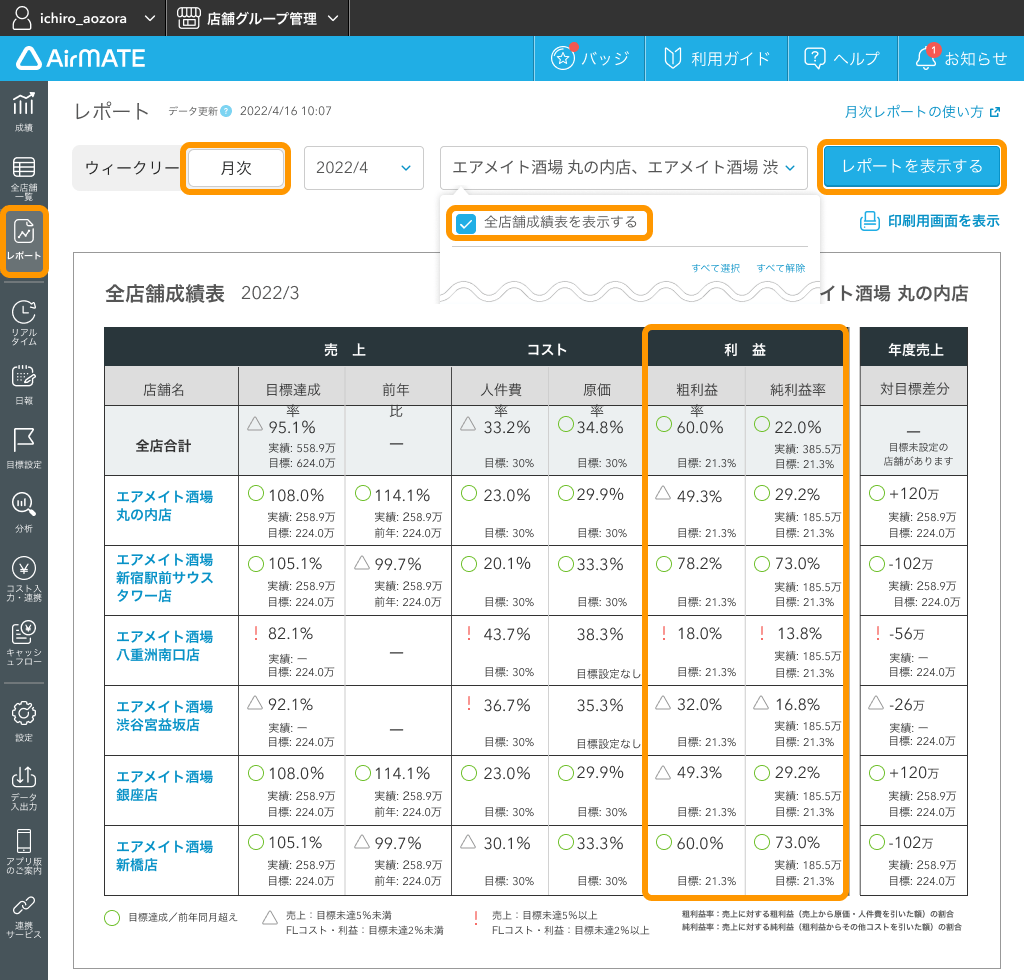Open エアメイト酒場 丸の内店 store link
1024x980 pixels.
165,505
